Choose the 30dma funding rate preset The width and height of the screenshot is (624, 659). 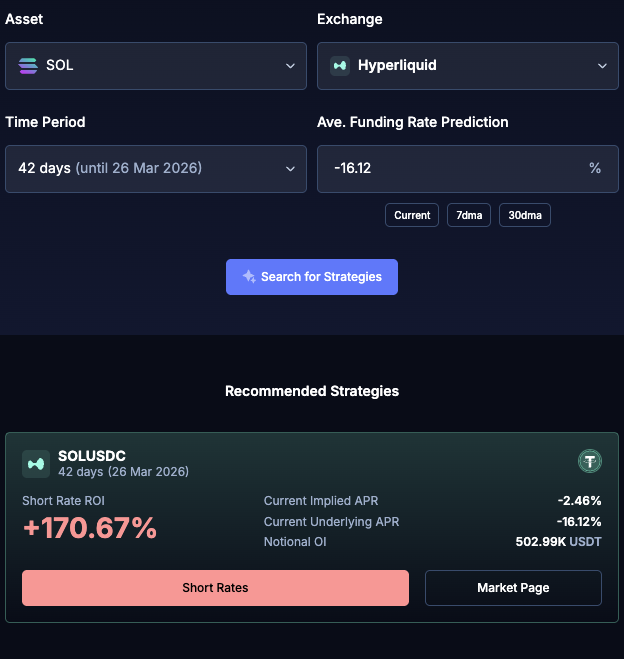(525, 215)
